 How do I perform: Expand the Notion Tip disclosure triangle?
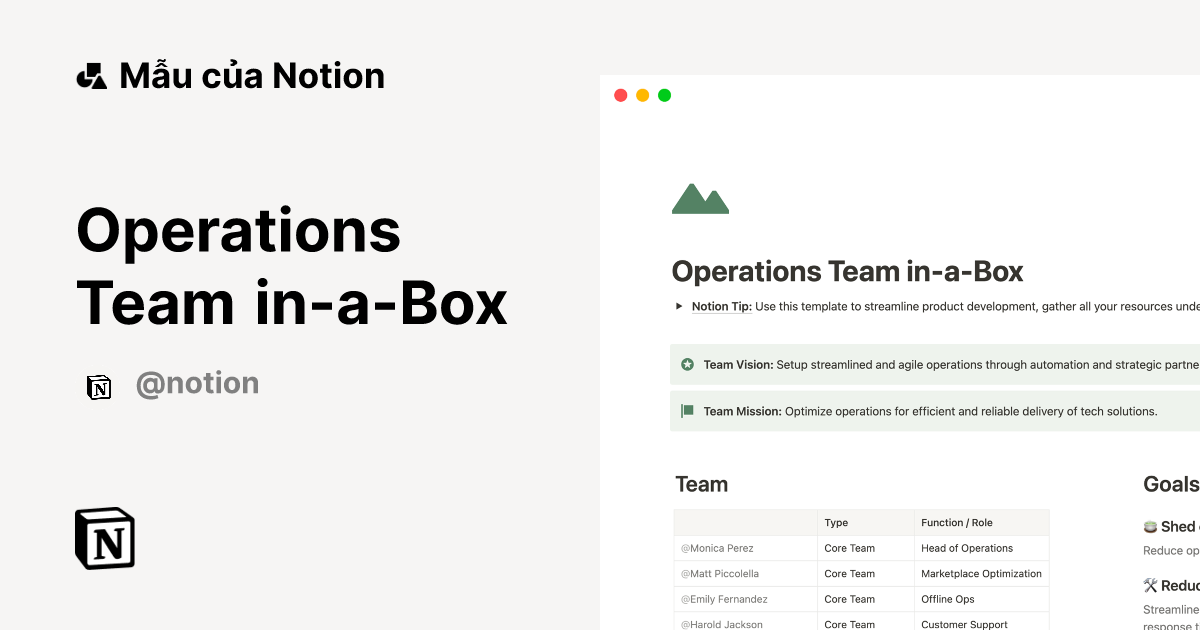coord(678,306)
